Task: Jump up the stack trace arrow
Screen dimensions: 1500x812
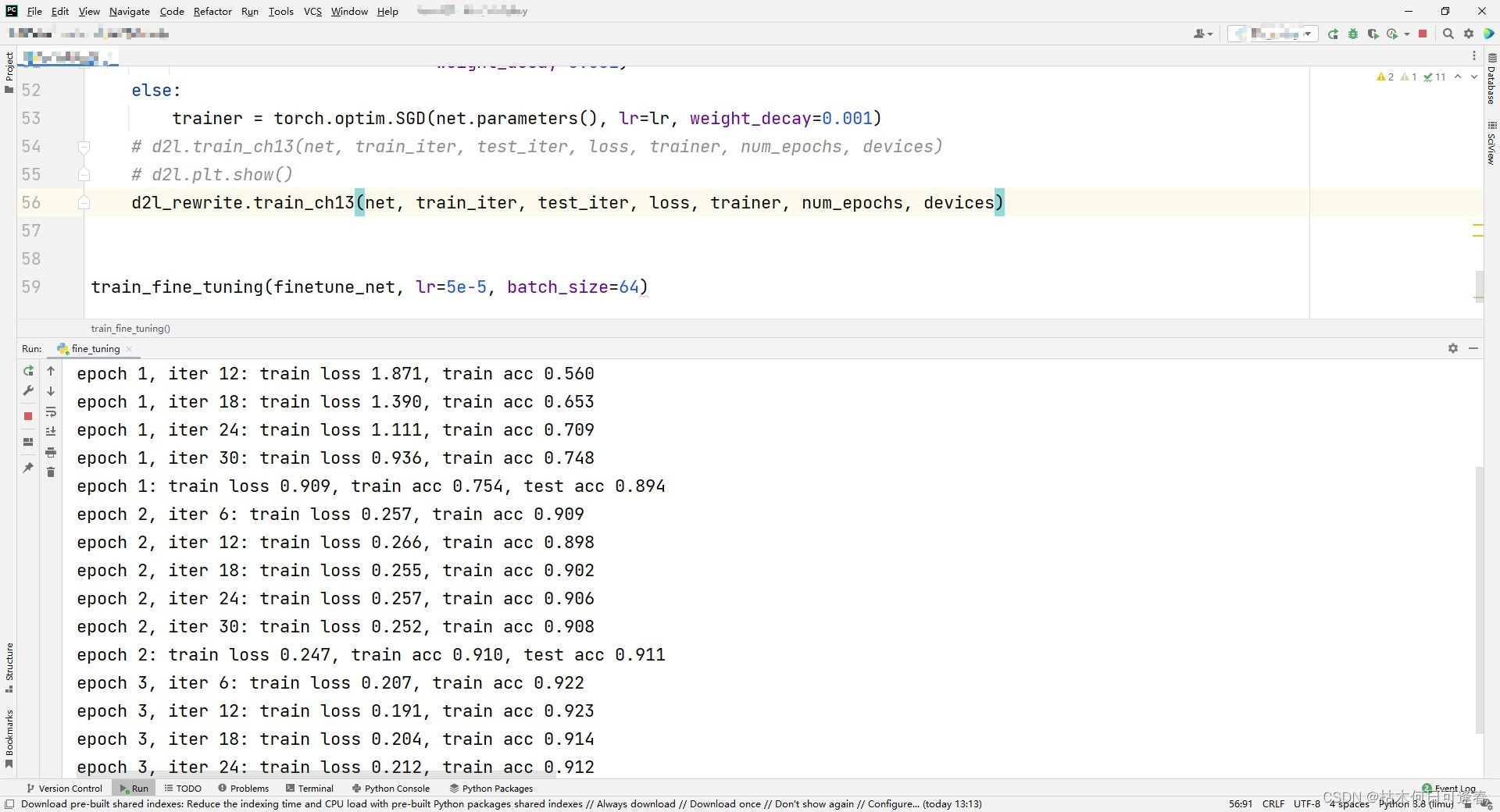Action: (51, 372)
